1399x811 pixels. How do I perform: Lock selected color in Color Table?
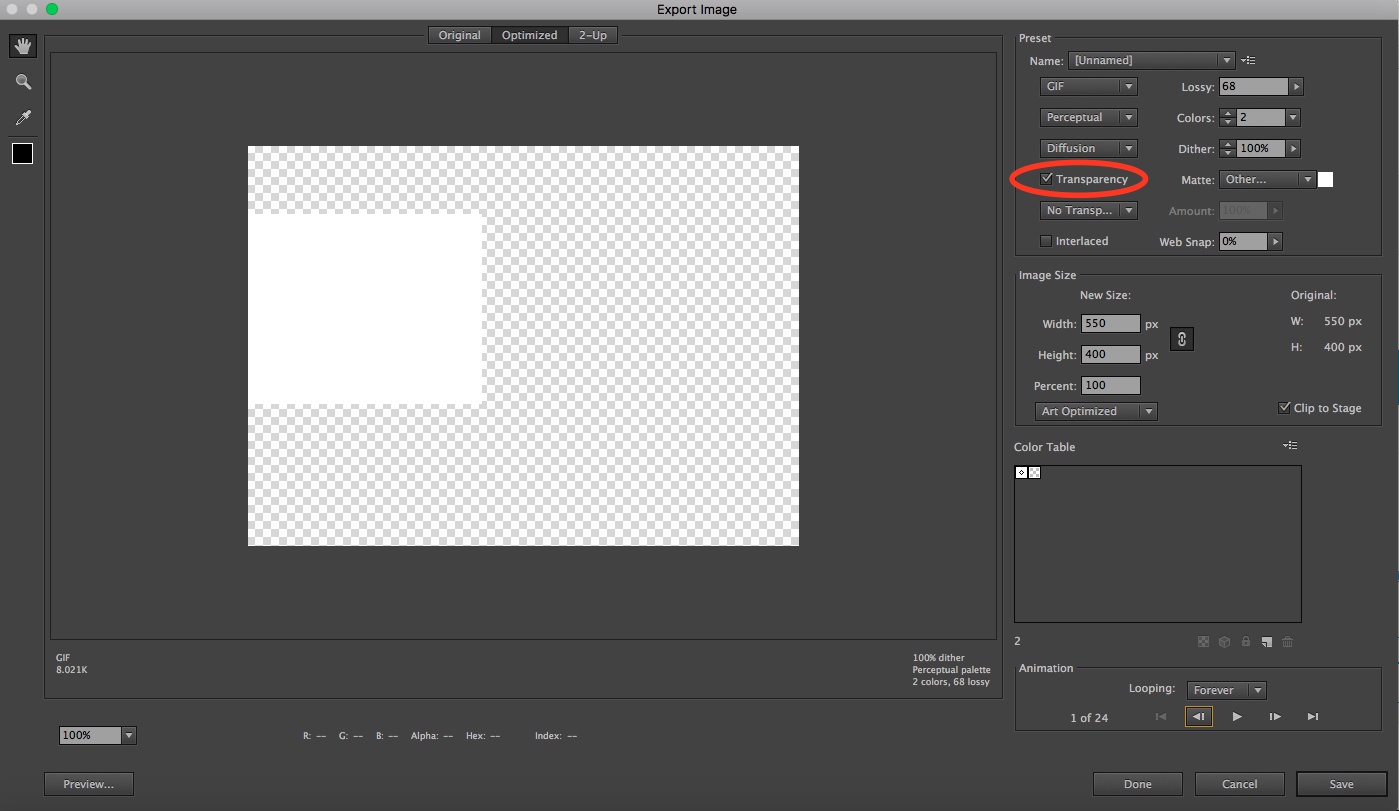[1245, 641]
